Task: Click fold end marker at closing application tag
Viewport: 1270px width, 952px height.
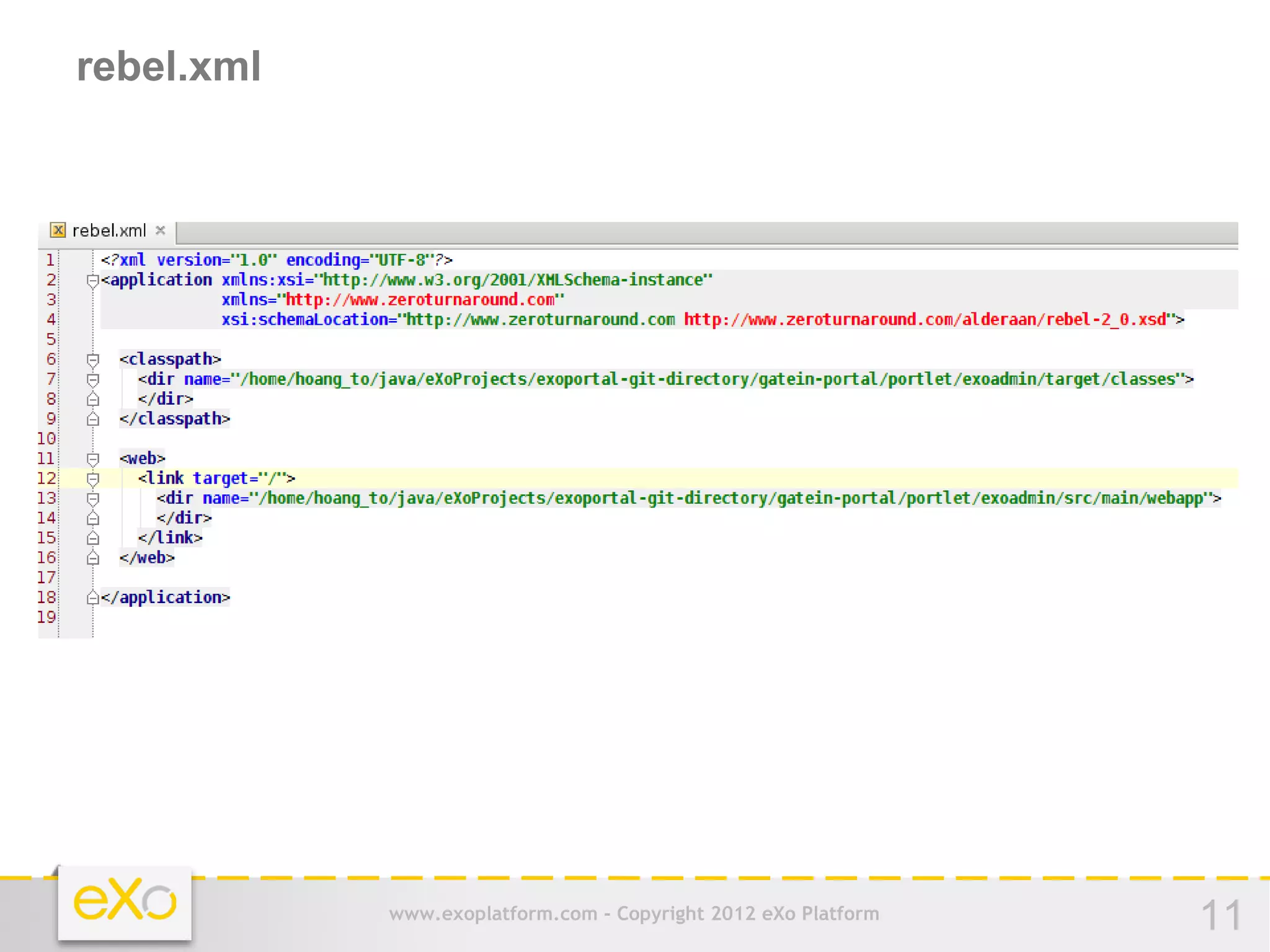Action: 93,597
